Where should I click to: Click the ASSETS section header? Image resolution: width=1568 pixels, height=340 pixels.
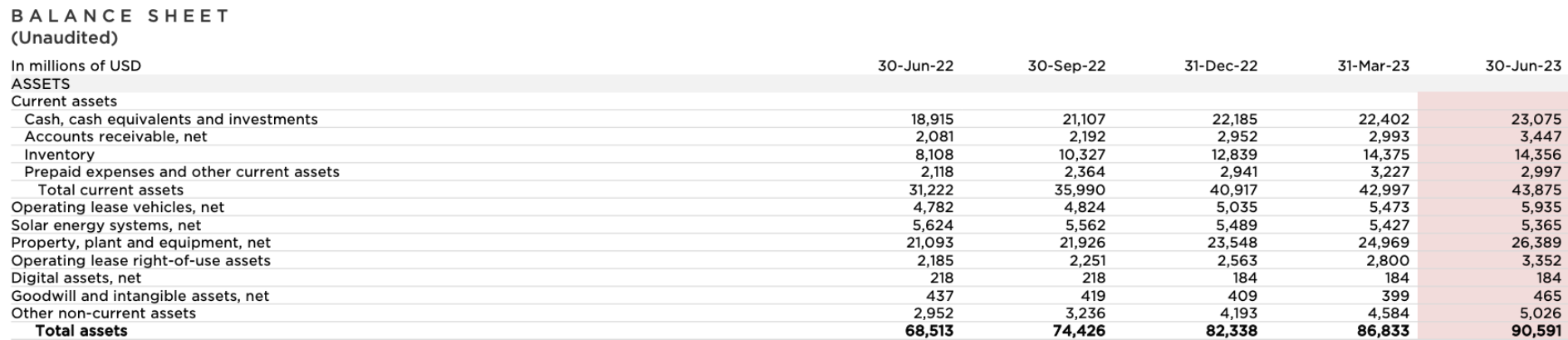tap(40, 84)
